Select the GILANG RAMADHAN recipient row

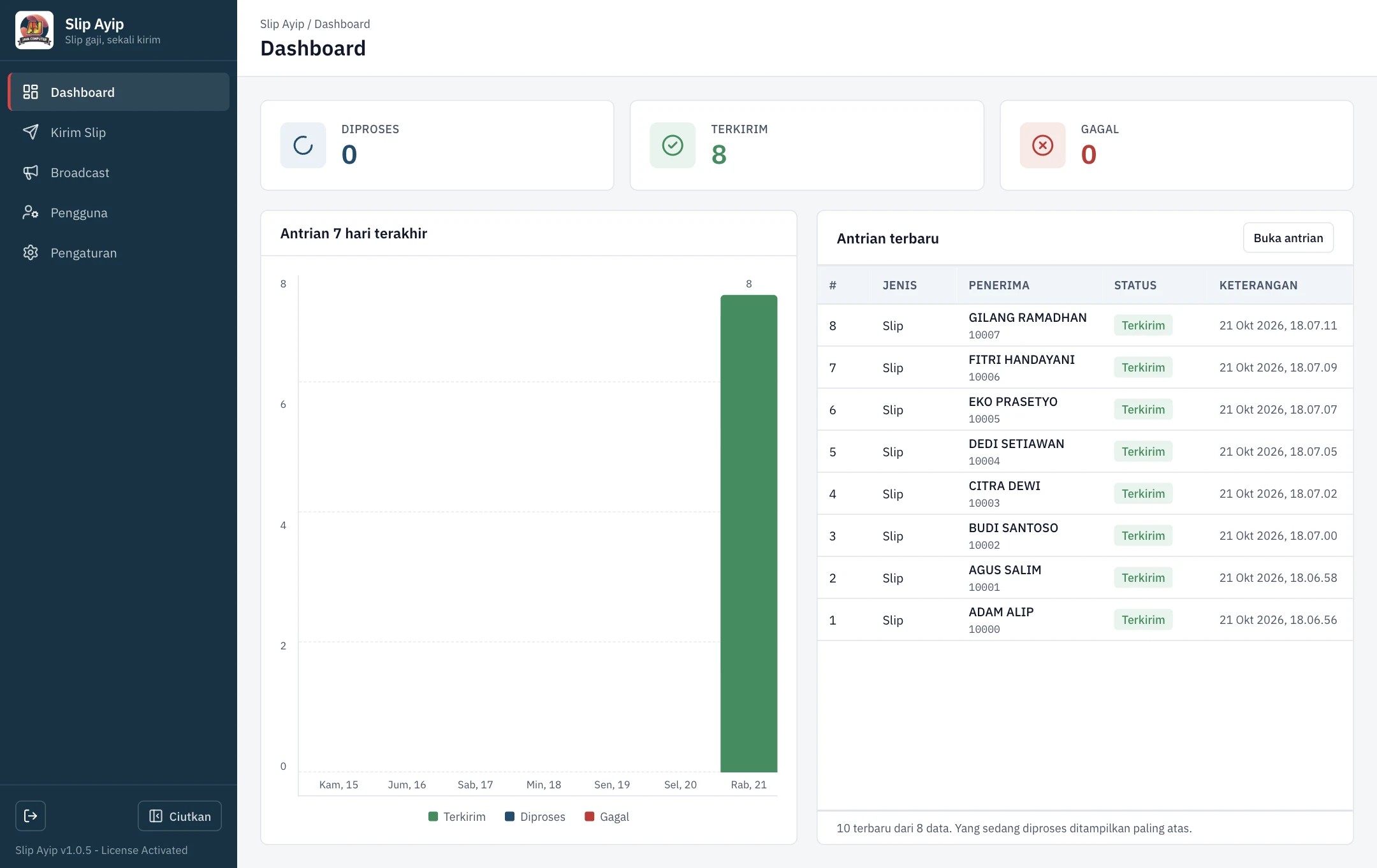1085,325
